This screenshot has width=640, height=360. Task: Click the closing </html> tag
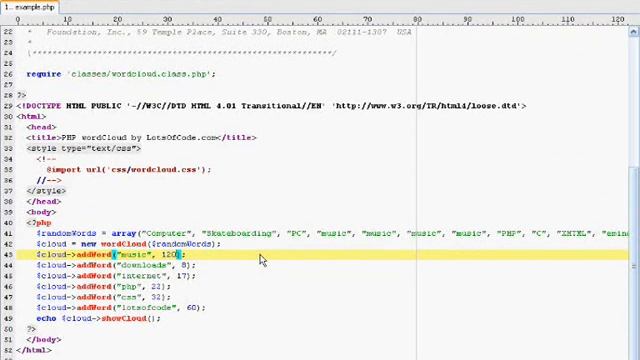coord(34,350)
